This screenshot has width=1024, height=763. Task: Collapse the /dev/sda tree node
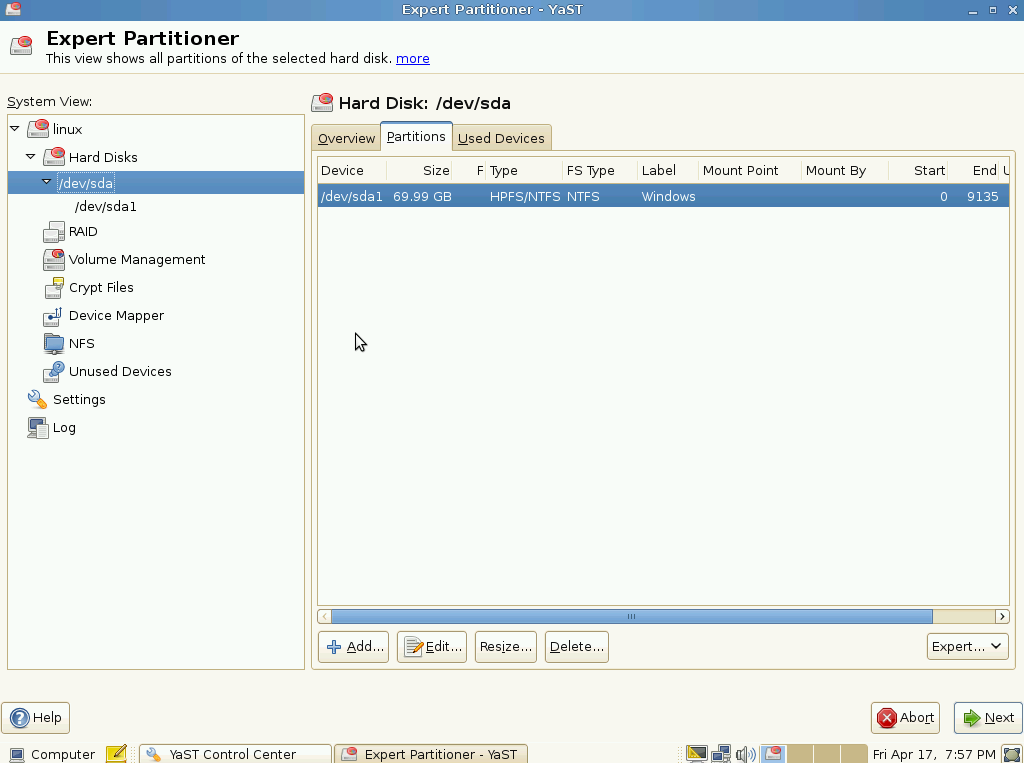pos(46,181)
